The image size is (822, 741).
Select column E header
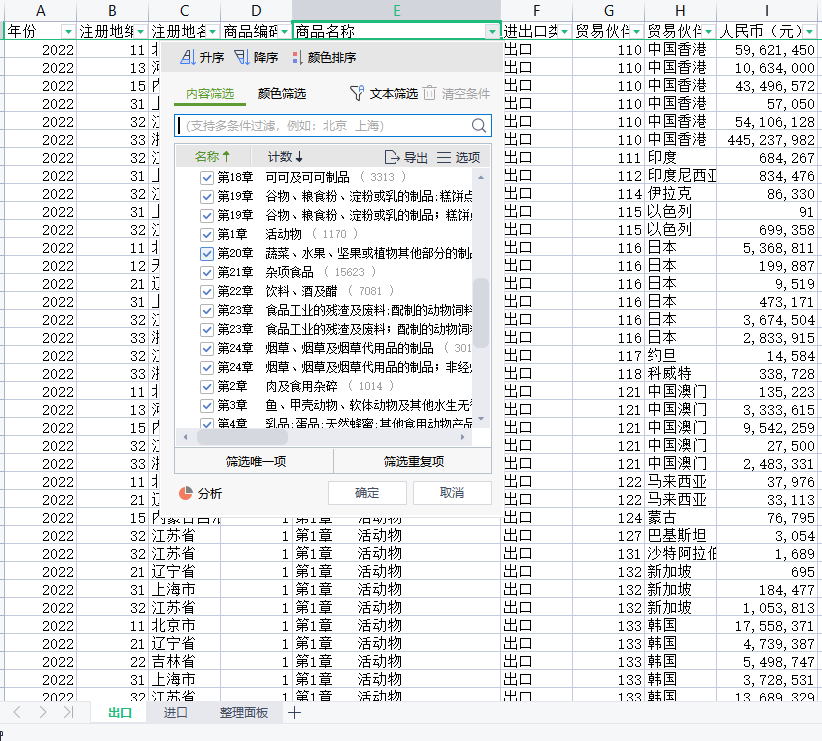(x=396, y=10)
